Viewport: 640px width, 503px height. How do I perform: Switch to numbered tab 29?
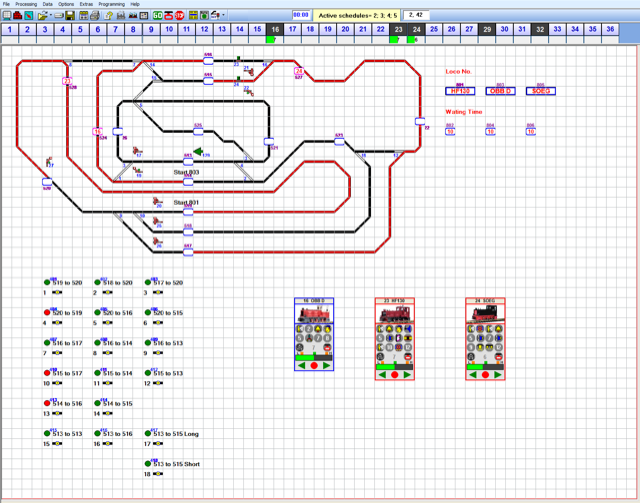(x=486, y=30)
